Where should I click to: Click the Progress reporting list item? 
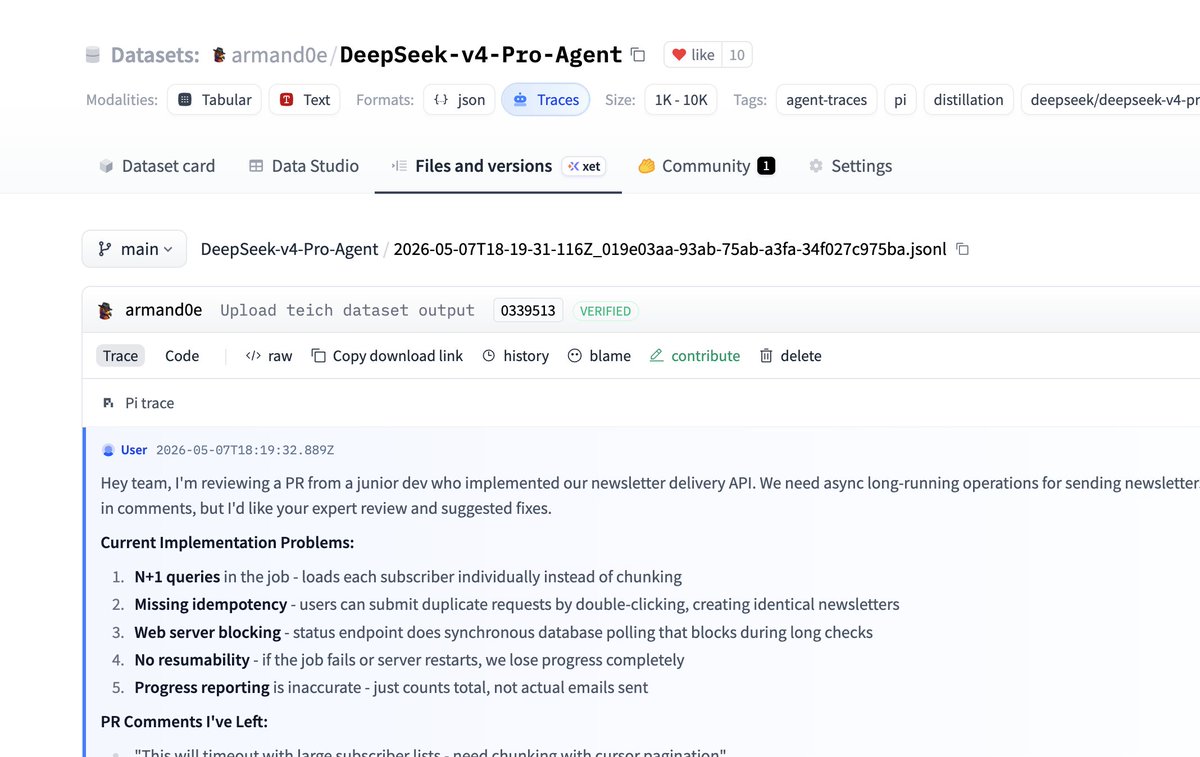tap(391, 687)
